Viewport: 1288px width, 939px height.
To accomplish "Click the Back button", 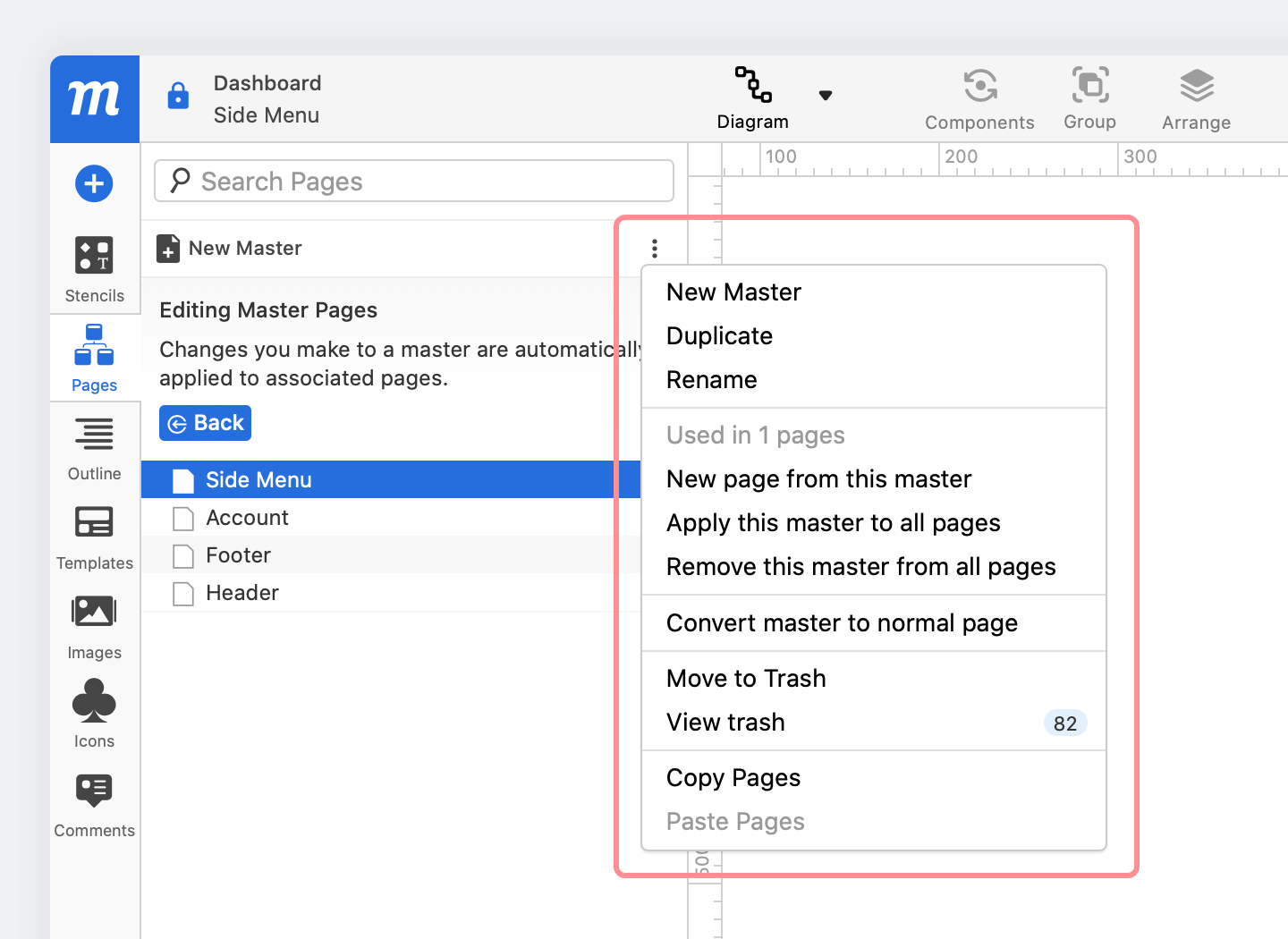I will click(x=205, y=423).
